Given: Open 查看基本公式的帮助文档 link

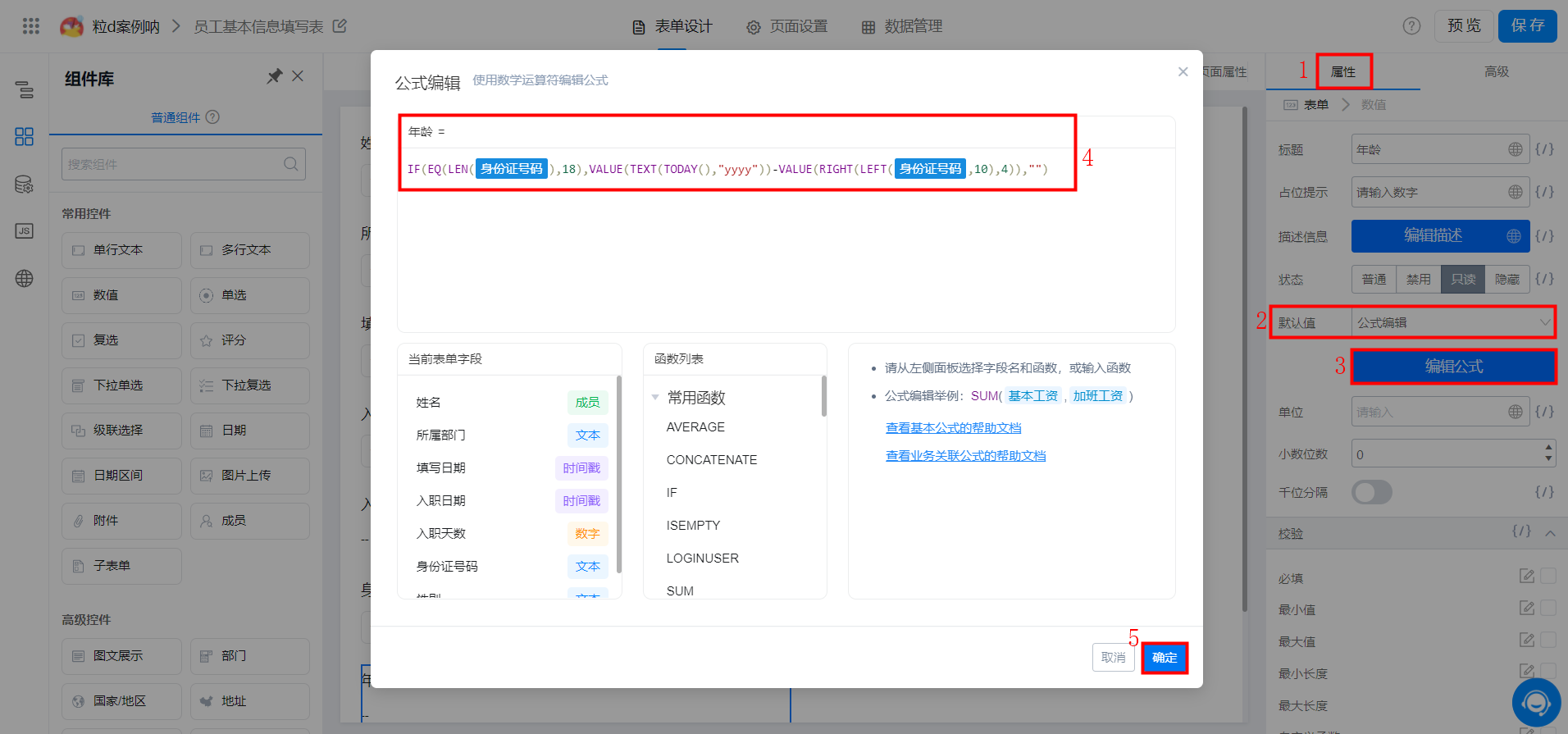Looking at the screenshot, I should click(x=953, y=428).
